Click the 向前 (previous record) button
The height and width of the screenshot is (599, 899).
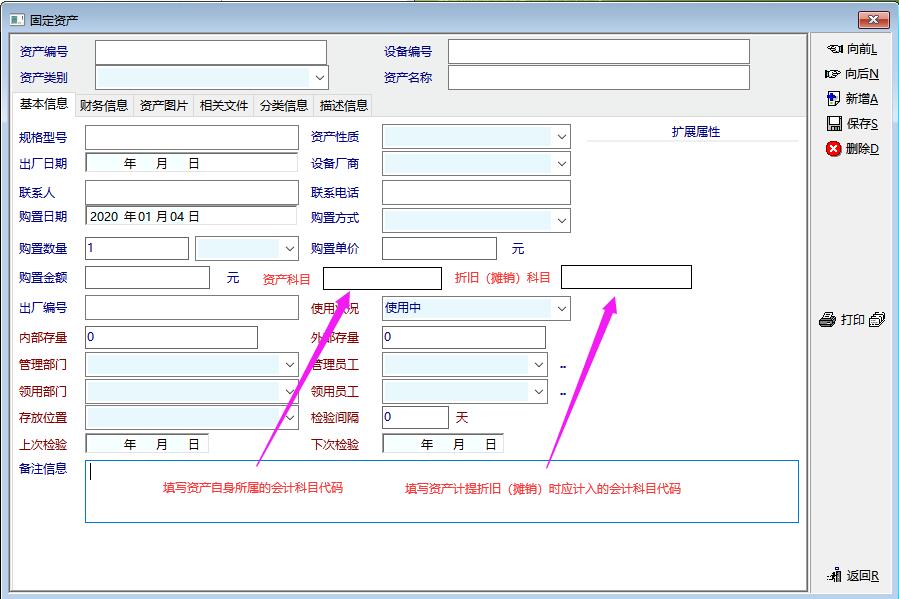(852, 49)
